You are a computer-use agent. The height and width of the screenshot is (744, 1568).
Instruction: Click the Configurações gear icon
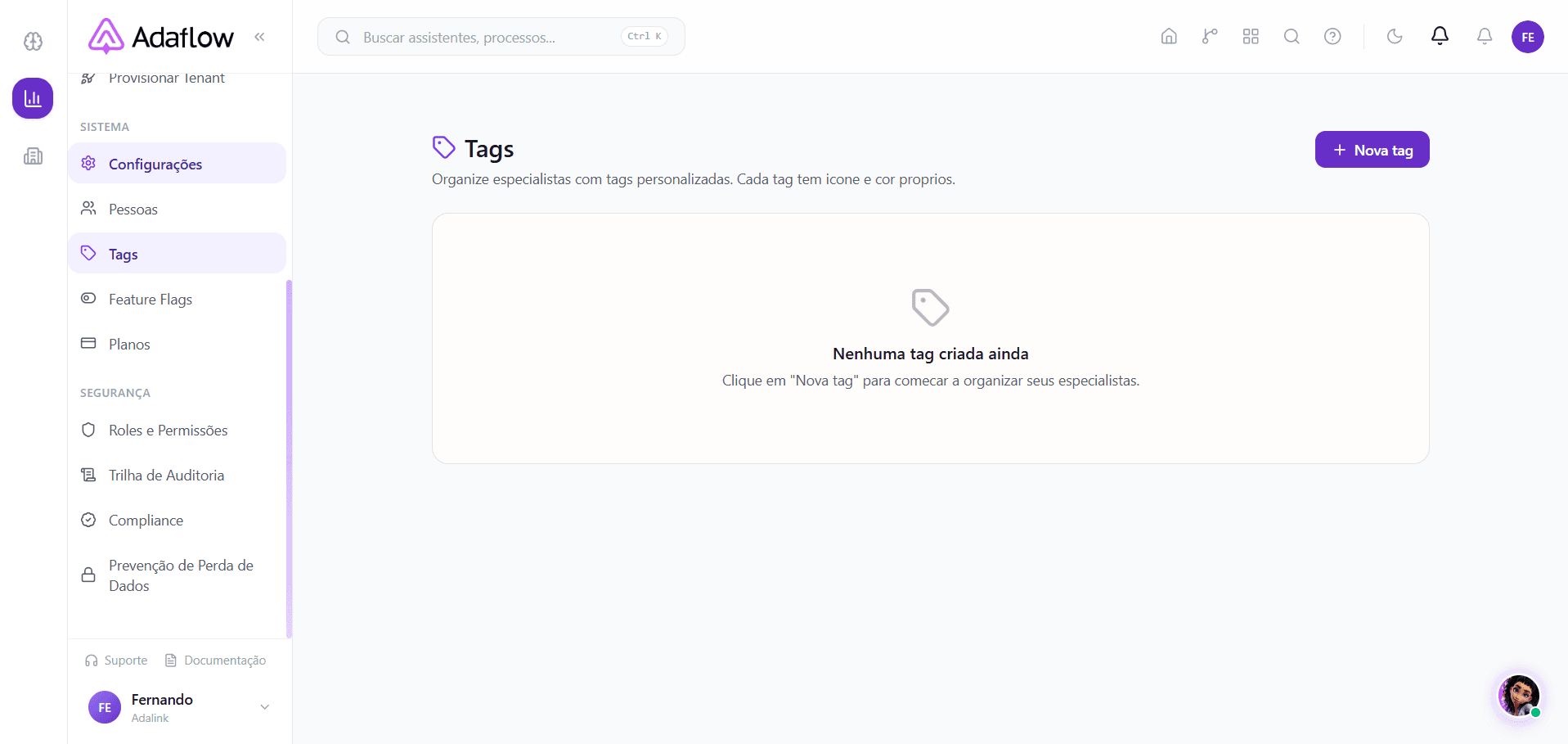(88, 163)
